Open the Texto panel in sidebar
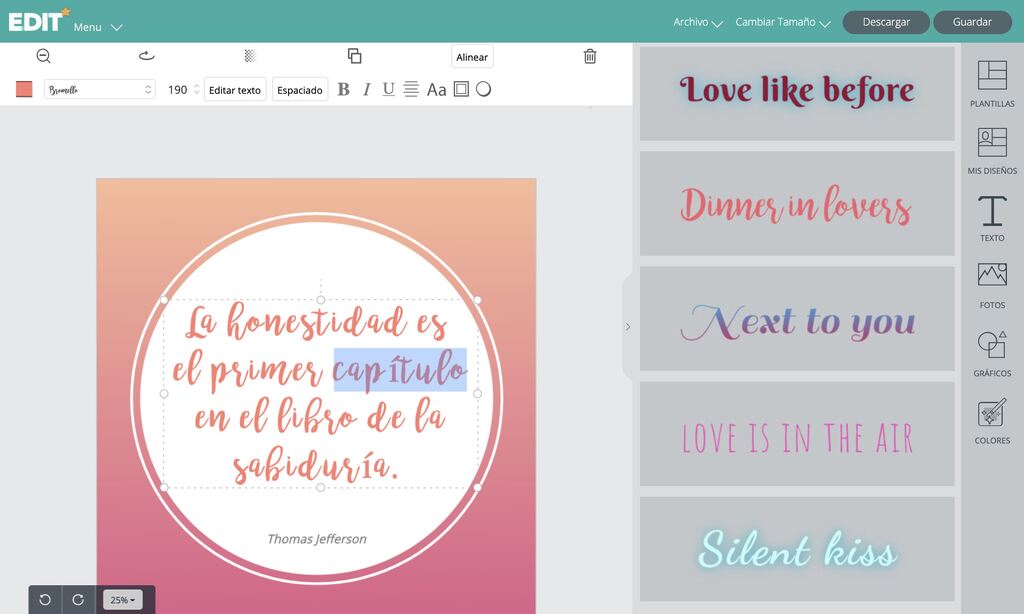This screenshot has height=614, width=1024. pos(992,218)
